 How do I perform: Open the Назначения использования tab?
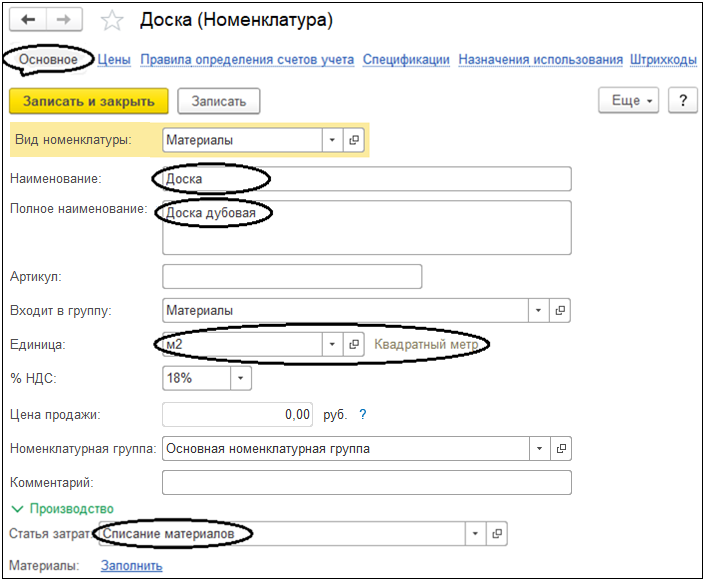(x=540, y=60)
